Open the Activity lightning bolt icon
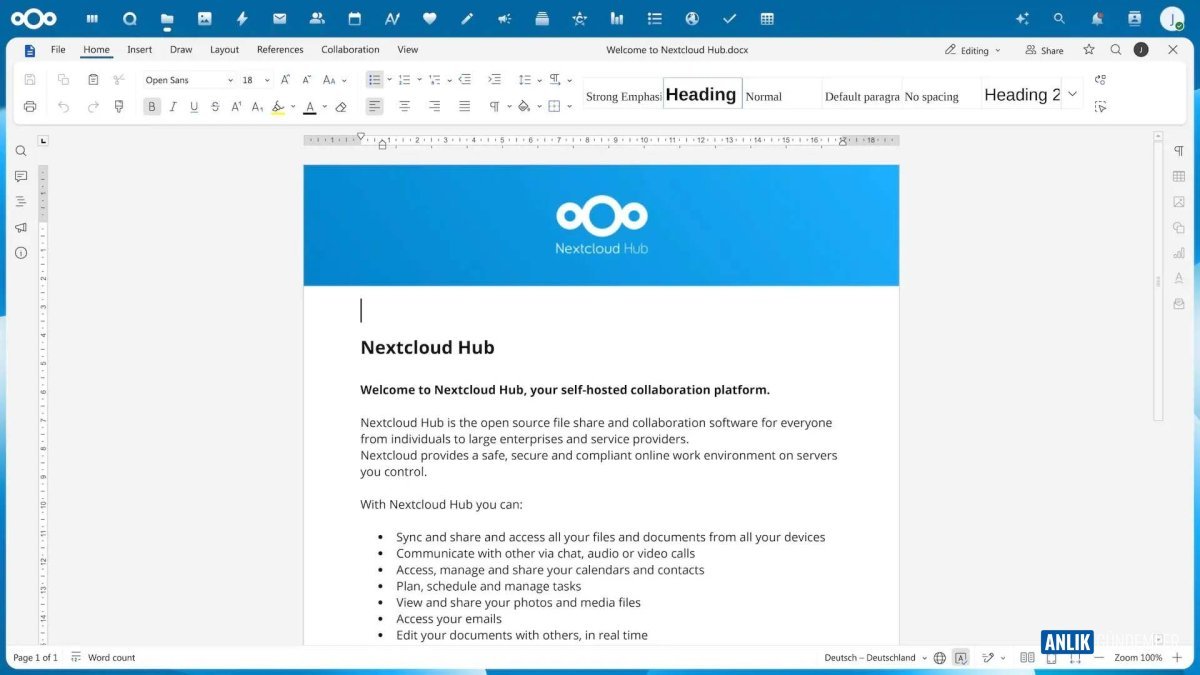This screenshot has width=1200, height=675. coord(242,18)
